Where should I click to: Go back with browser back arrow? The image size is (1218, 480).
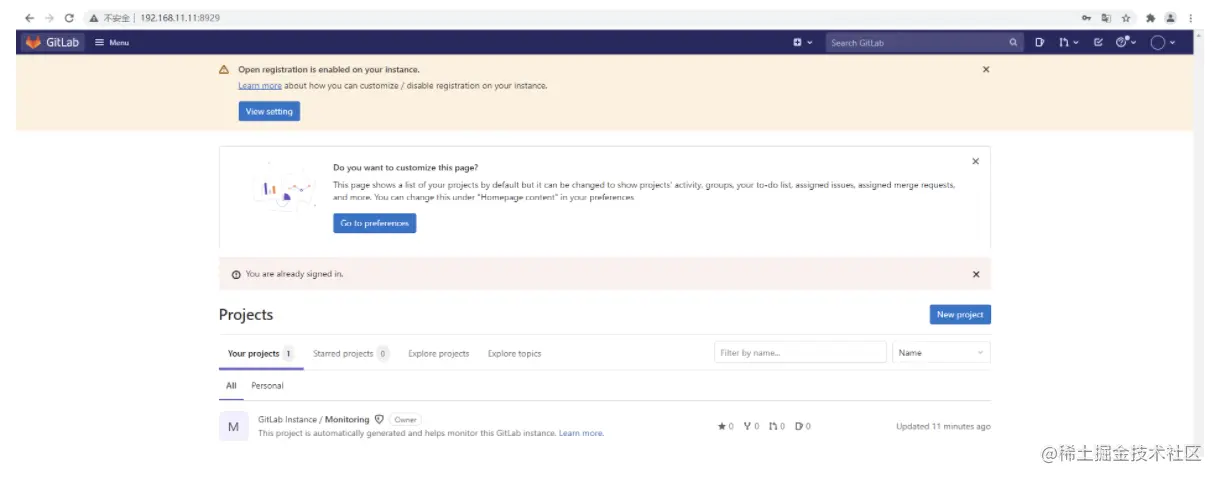click(x=29, y=18)
